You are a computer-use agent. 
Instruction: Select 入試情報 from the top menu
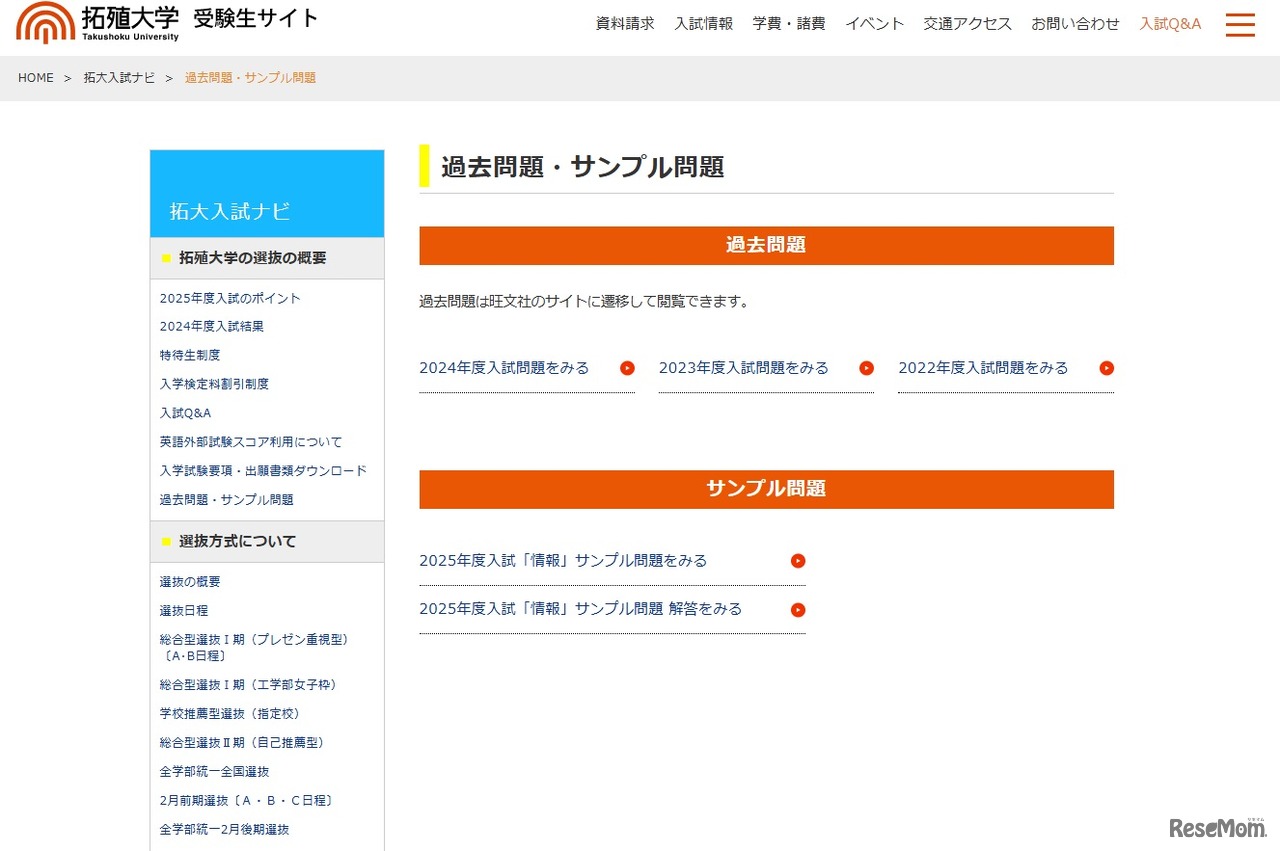(703, 24)
